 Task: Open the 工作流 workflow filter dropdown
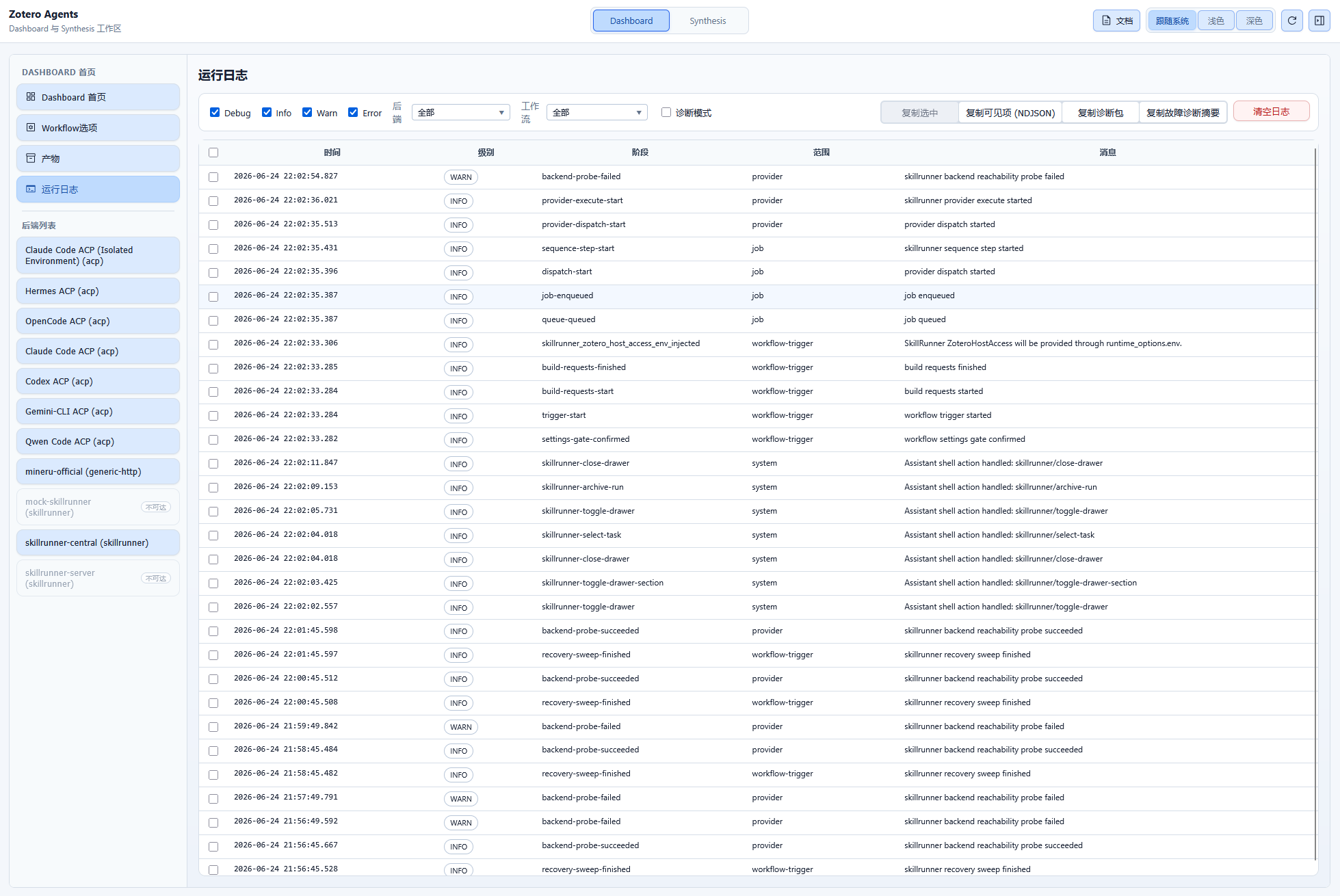(x=596, y=112)
